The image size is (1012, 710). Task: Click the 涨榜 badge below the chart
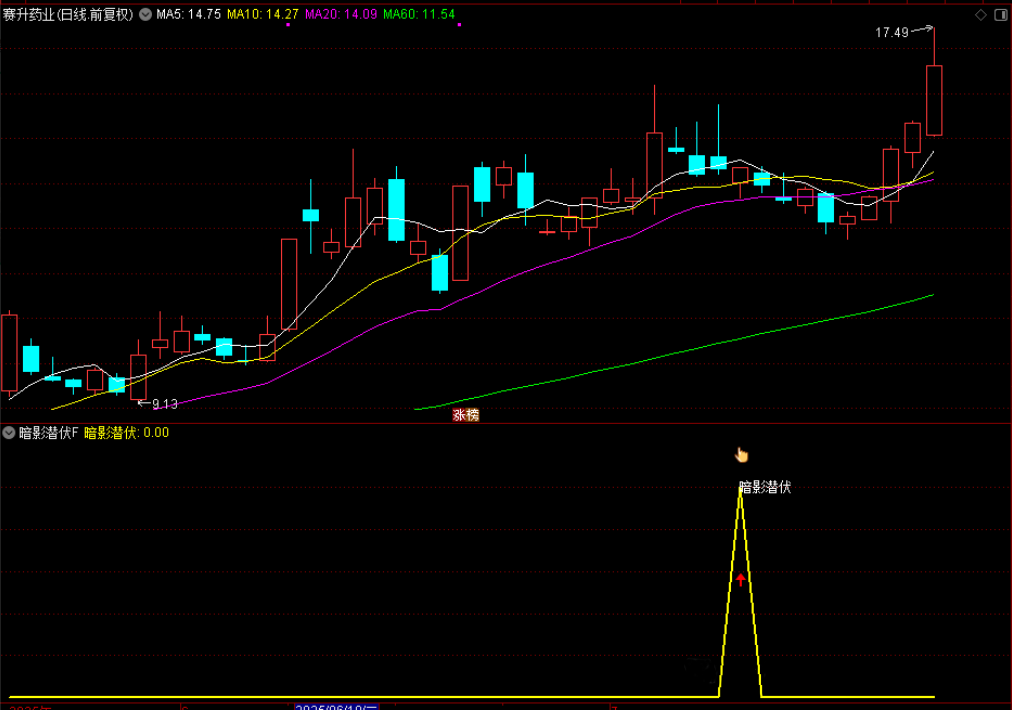[x=465, y=415]
